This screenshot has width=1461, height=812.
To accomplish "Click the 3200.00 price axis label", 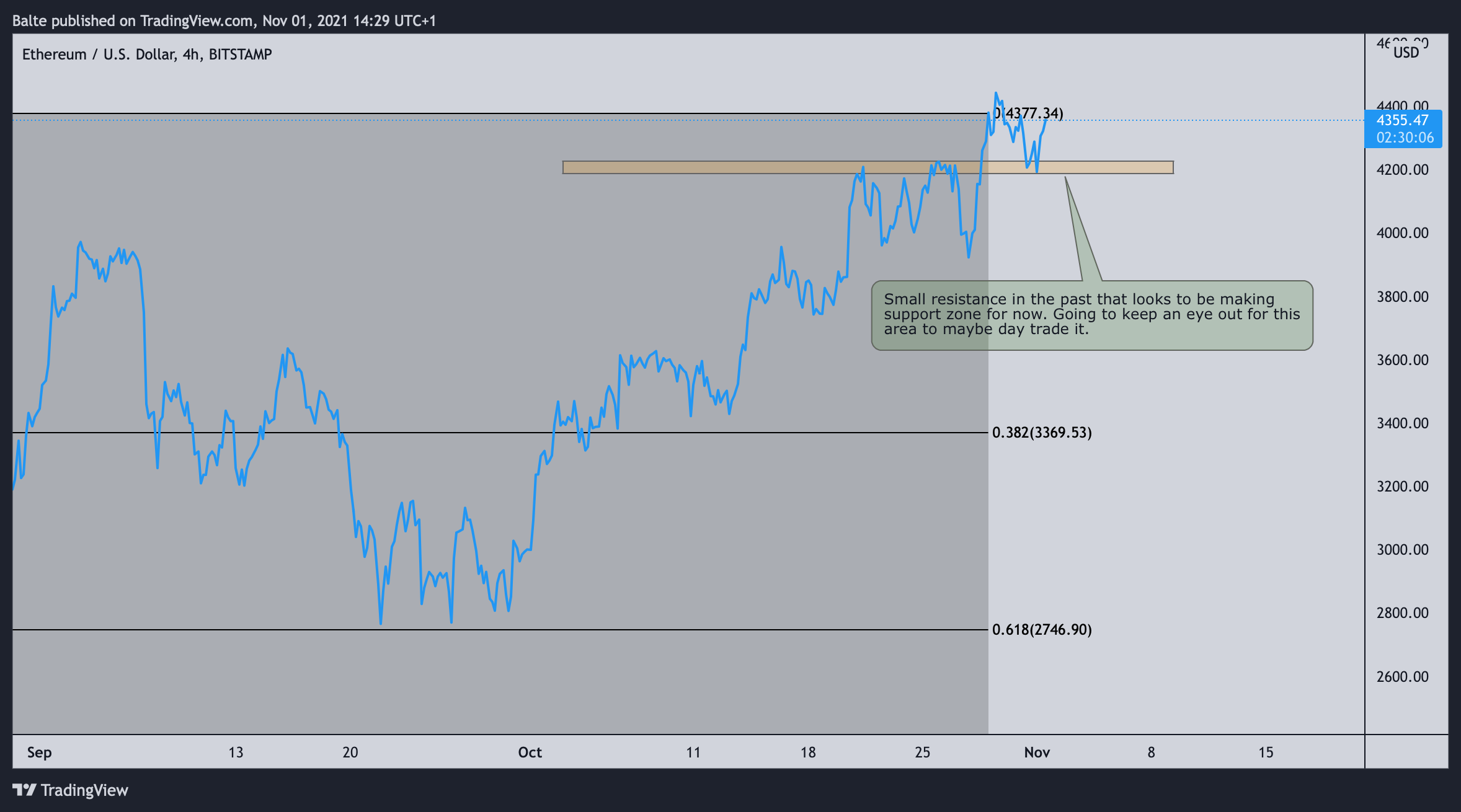I will pos(1402,487).
